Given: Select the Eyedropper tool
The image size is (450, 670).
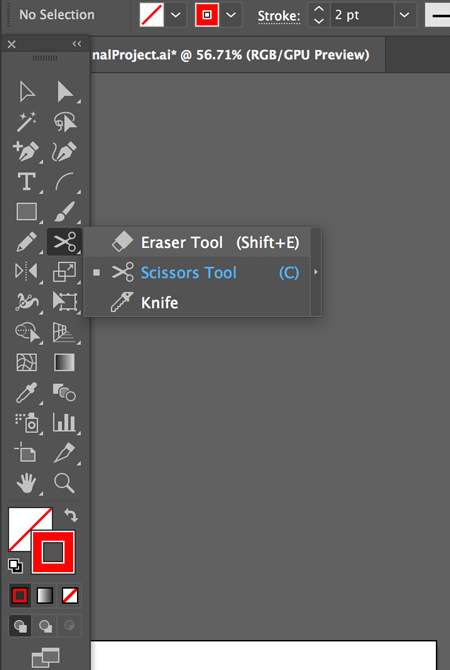Looking at the screenshot, I should (26, 392).
